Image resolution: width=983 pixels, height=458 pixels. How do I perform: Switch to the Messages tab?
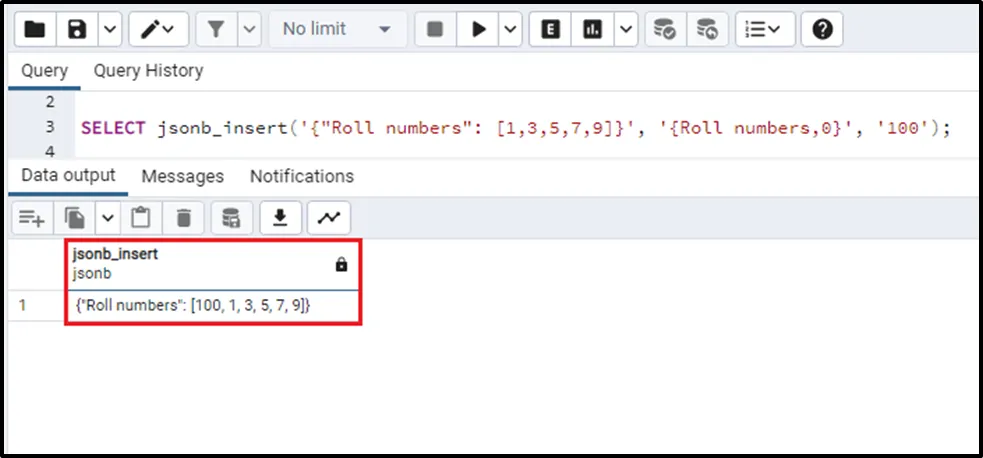tap(182, 176)
